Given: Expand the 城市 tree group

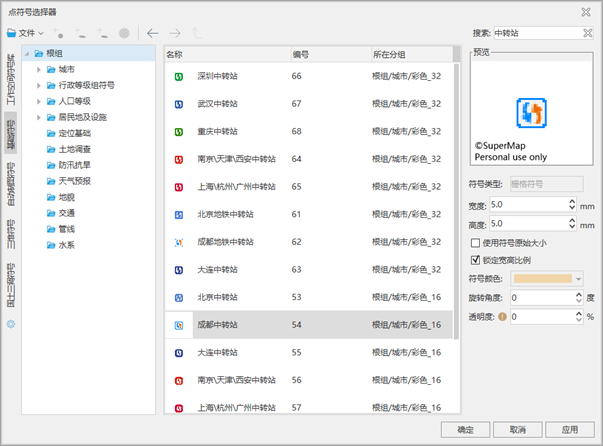Looking at the screenshot, I should 39,70.
